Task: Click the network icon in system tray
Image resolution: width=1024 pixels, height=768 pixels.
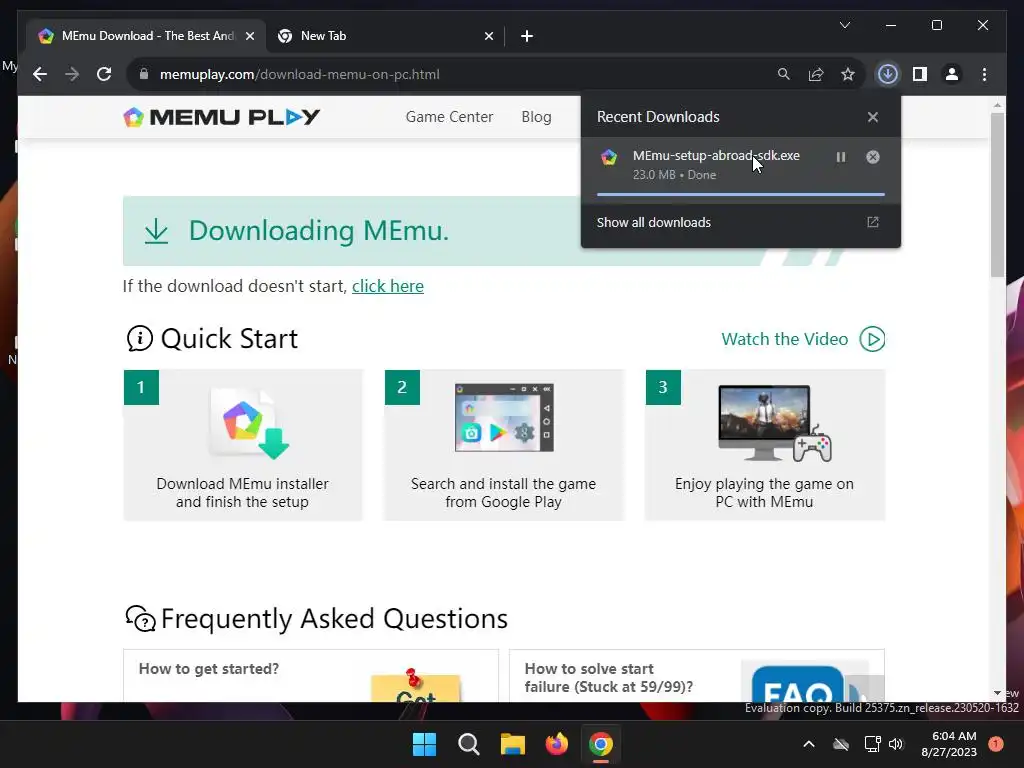Action: pyautogui.click(x=872, y=744)
